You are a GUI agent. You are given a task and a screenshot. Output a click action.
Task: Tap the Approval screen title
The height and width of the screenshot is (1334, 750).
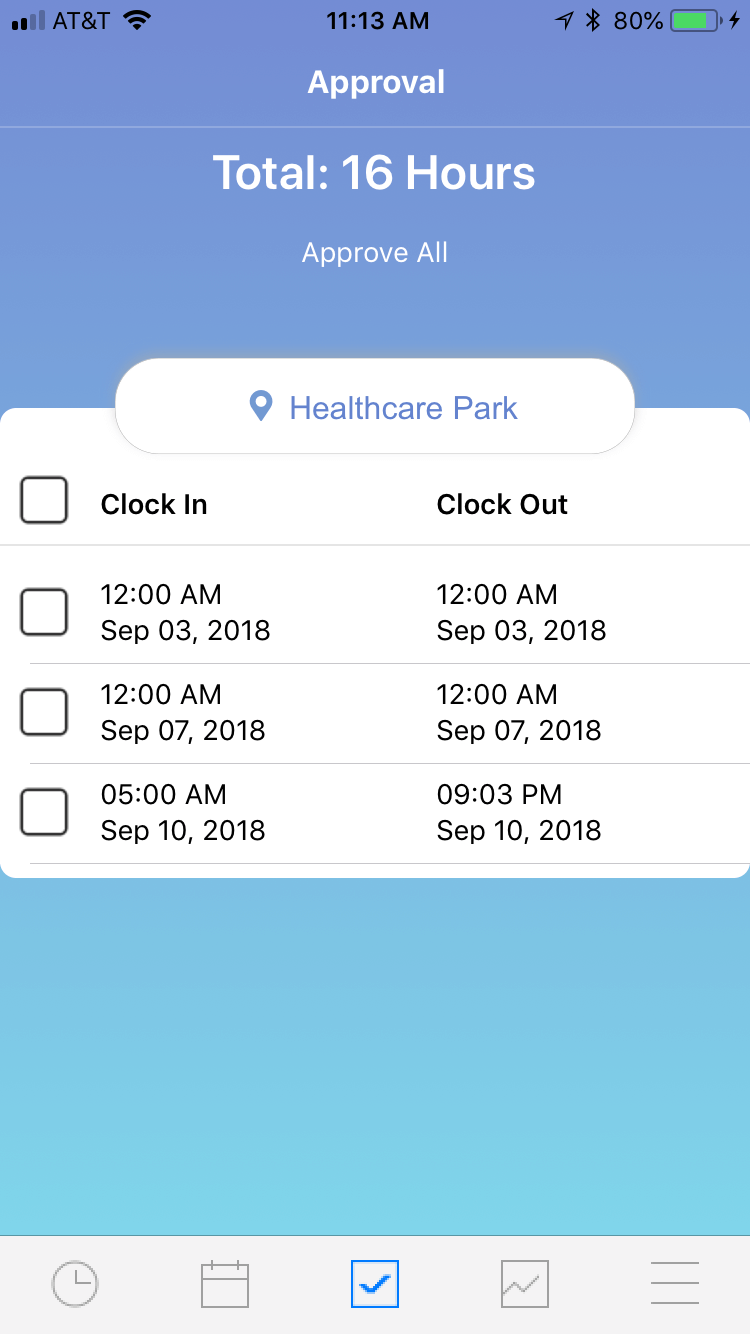(x=376, y=82)
